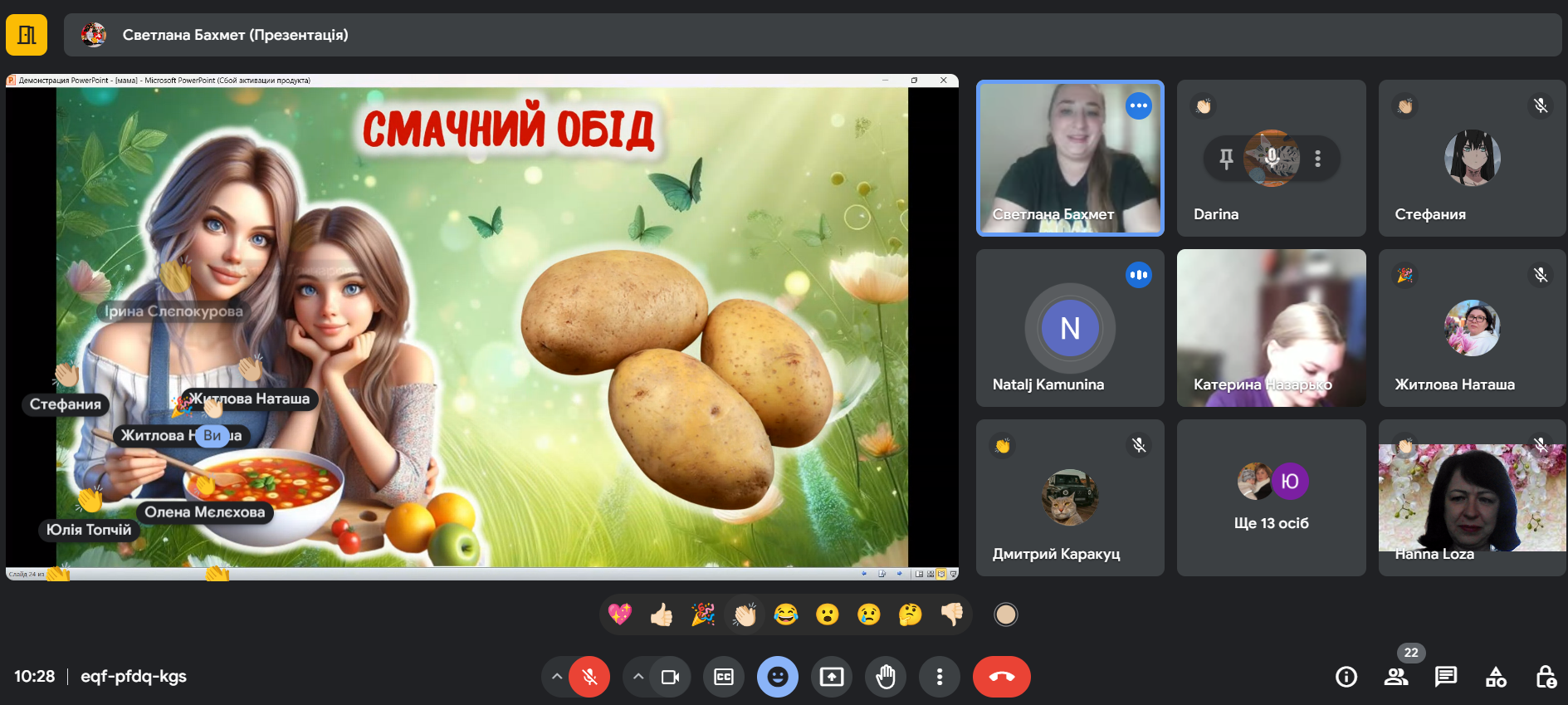The width and height of the screenshot is (1568, 705).
Task: Leave the call with red hang-up button
Action: coord(1001,677)
